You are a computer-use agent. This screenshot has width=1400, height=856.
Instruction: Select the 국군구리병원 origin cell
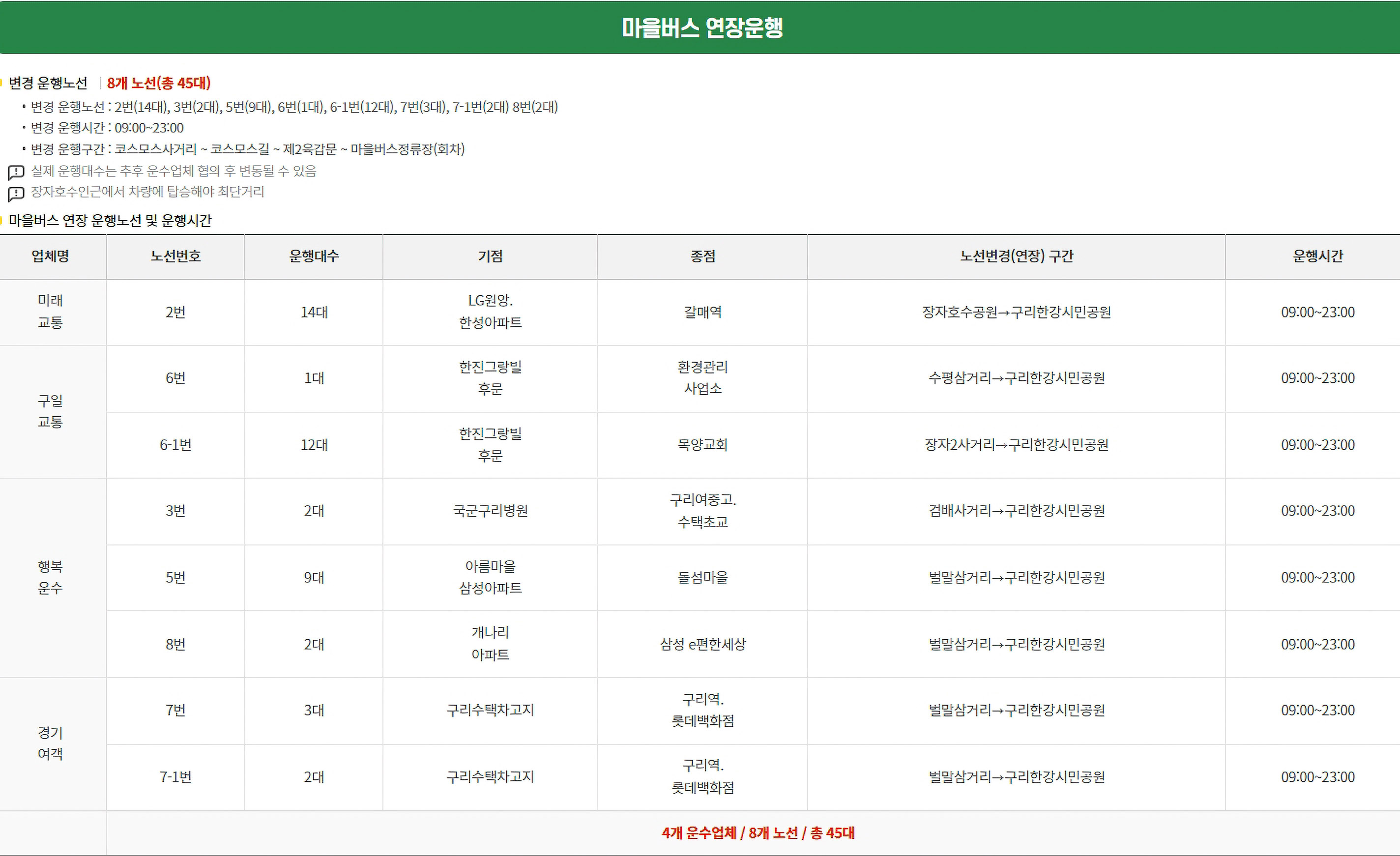(490, 511)
